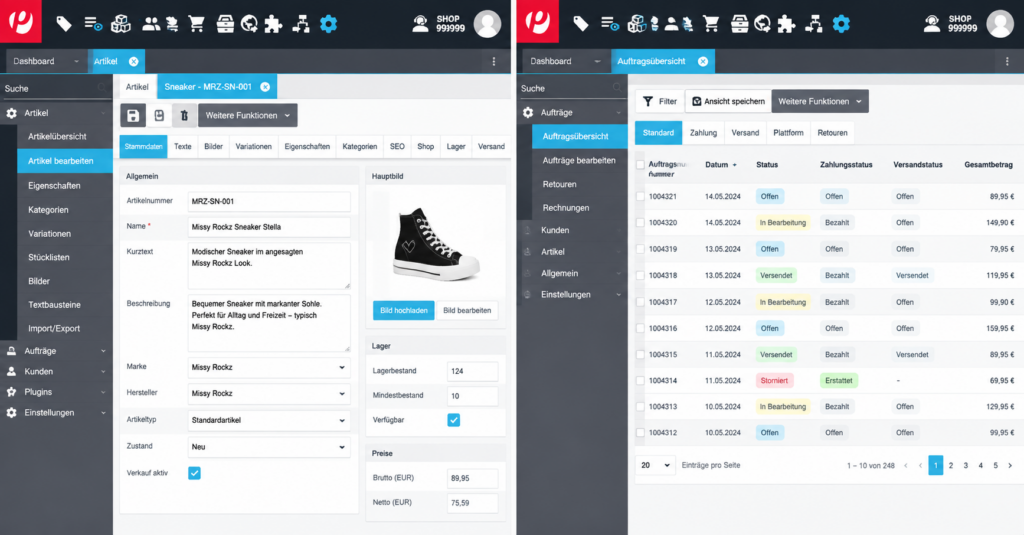Expand the Artikeltyp dropdown
The image size is (1024, 535).
pos(269,421)
